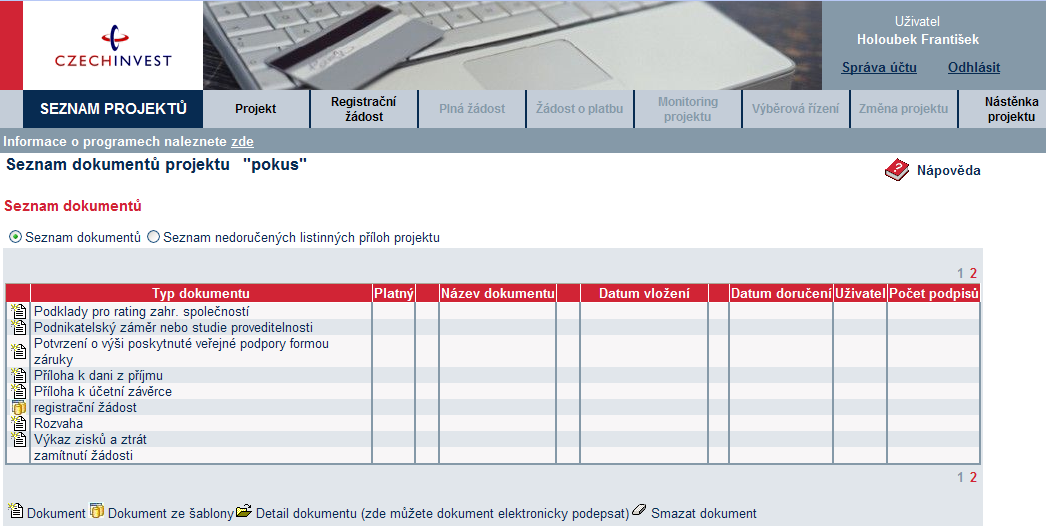The width and height of the screenshot is (1046, 526).
Task: Follow the 'zde' program information link
Action: 242,142
